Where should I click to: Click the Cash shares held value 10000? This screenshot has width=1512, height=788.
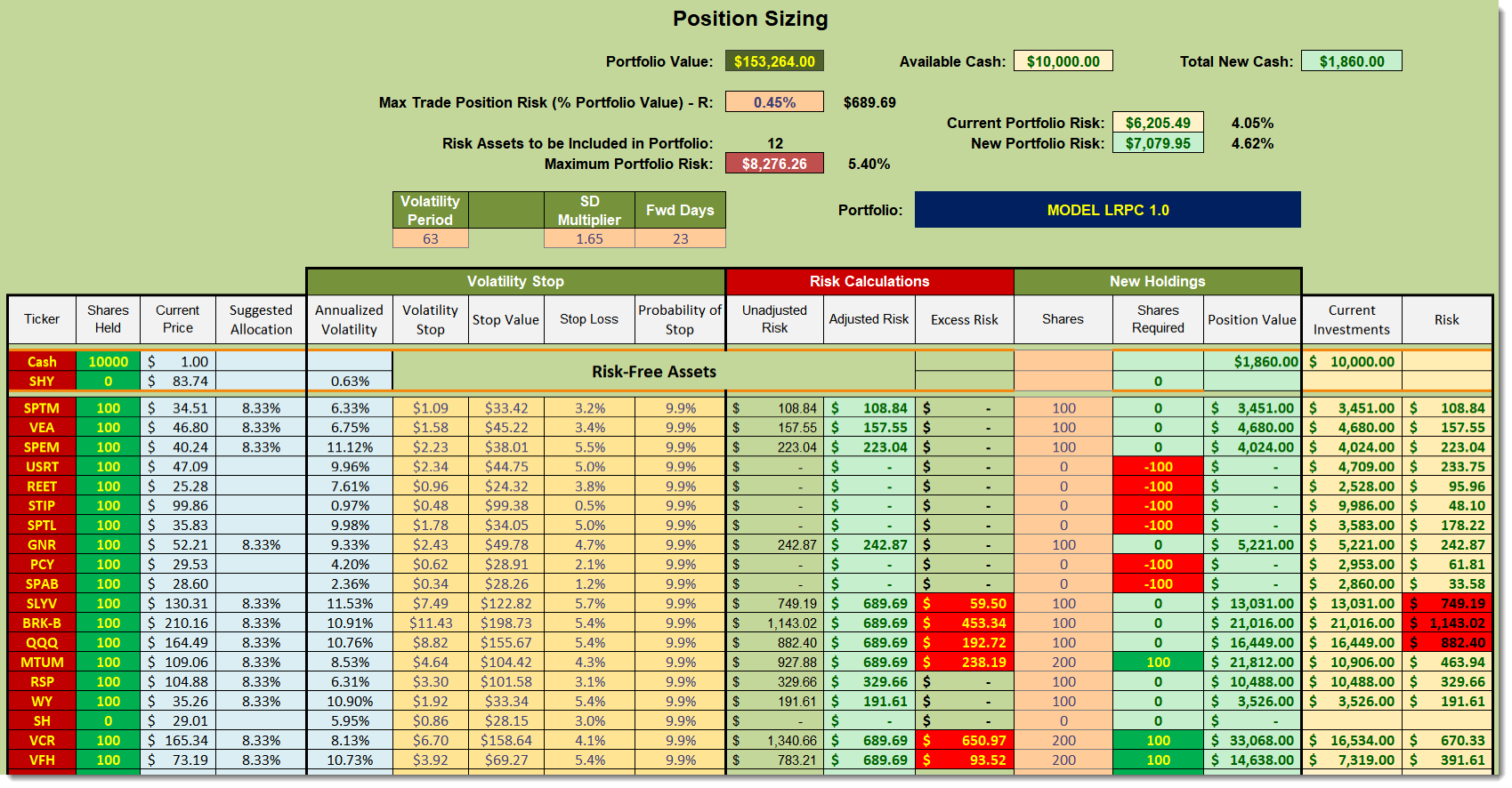point(108,362)
